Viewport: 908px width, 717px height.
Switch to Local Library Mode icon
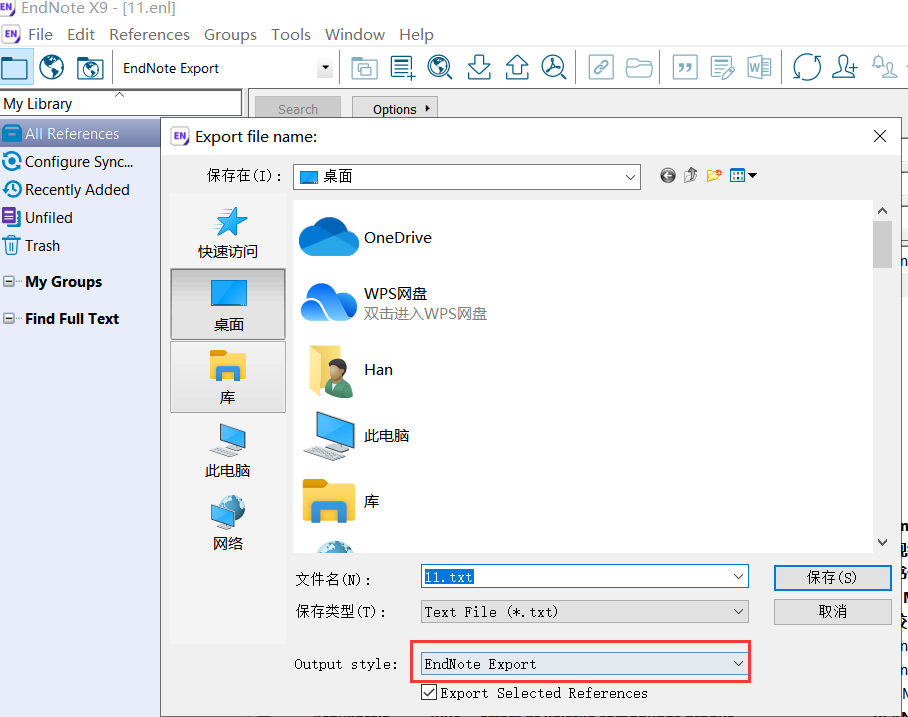(x=14, y=68)
